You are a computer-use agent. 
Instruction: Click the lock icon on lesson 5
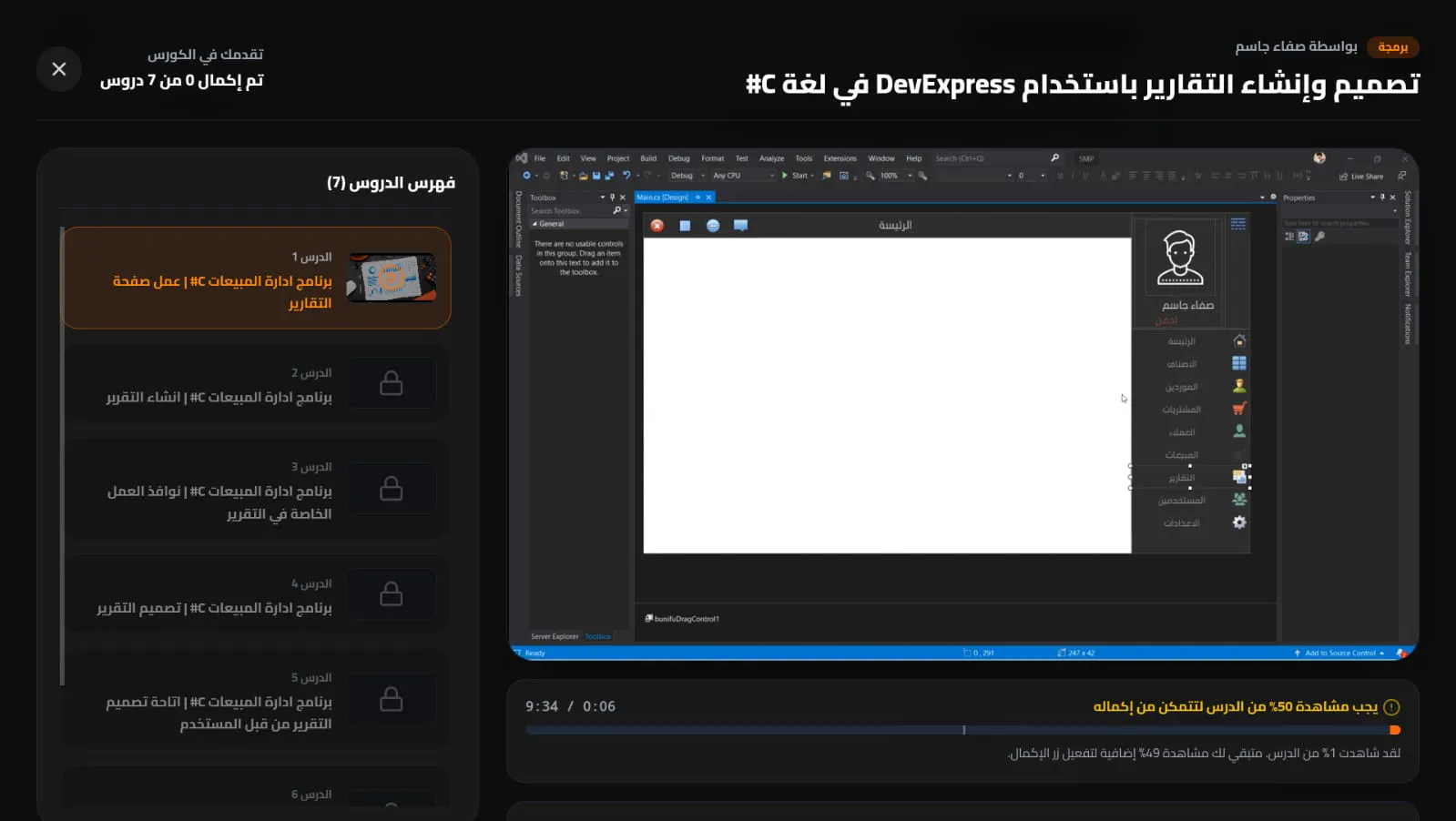[392, 699]
